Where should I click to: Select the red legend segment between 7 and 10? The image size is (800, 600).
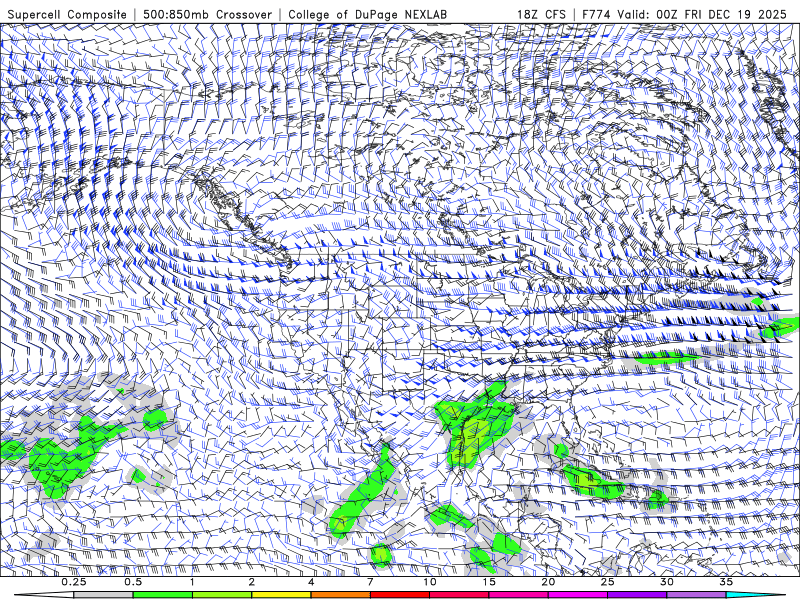click(x=400, y=595)
